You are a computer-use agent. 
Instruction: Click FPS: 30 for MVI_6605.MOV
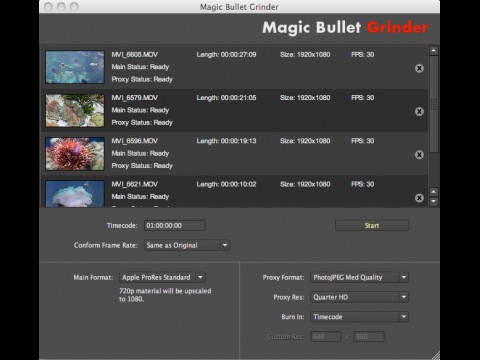coord(363,55)
